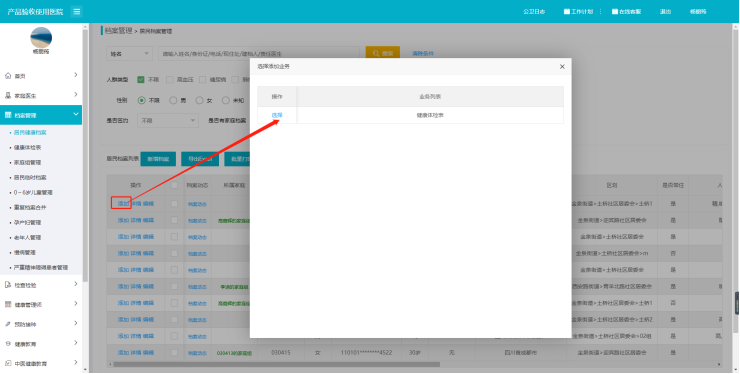Image resolution: width=740 pixels, height=374 pixels.
Task: Expand the 首页 chevron in sidebar
Action: pyautogui.click(x=76, y=75)
